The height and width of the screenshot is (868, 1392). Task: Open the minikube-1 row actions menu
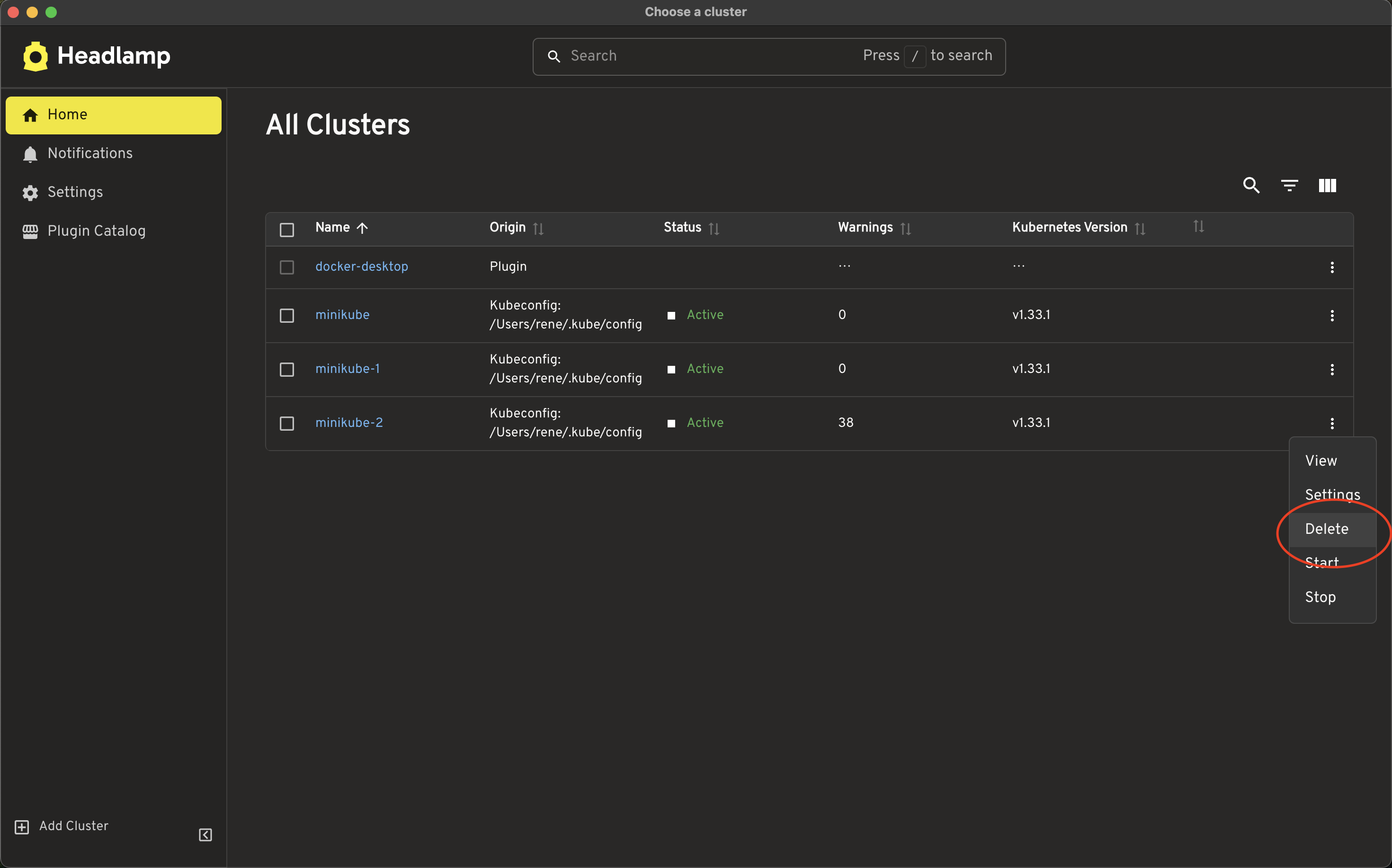[x=1332, y=369]
